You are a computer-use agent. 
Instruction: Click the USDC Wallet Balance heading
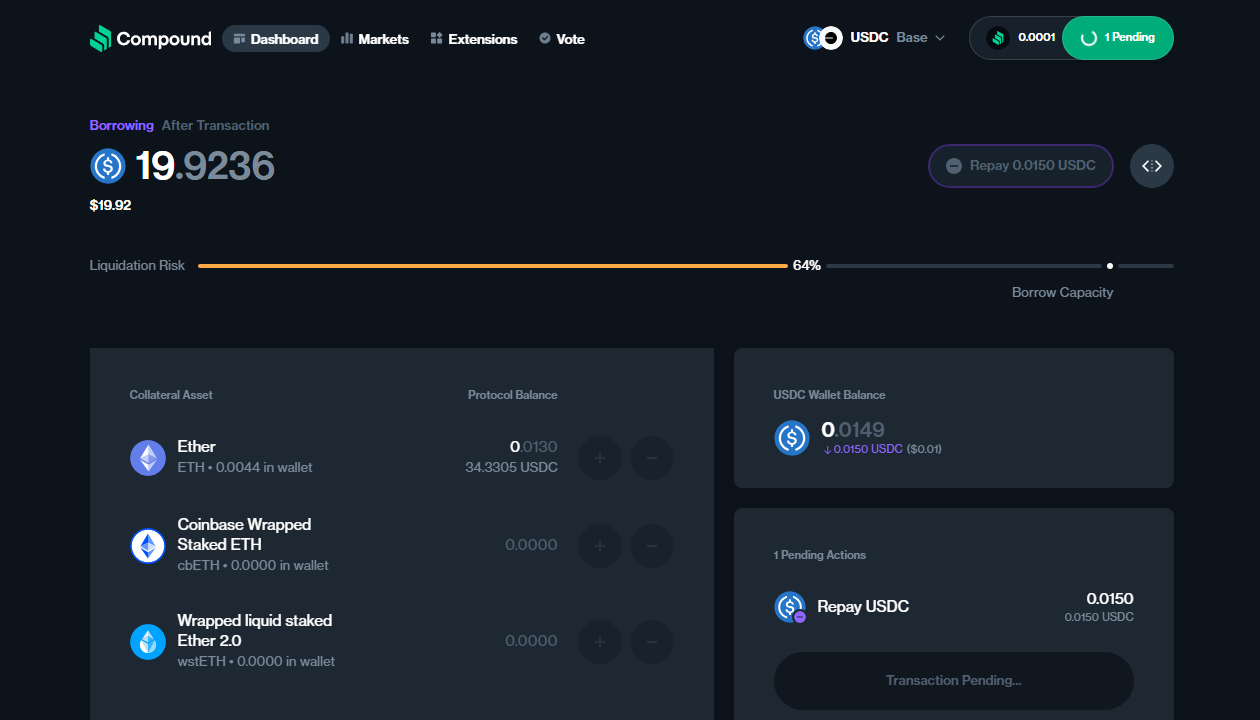[829, 395]
